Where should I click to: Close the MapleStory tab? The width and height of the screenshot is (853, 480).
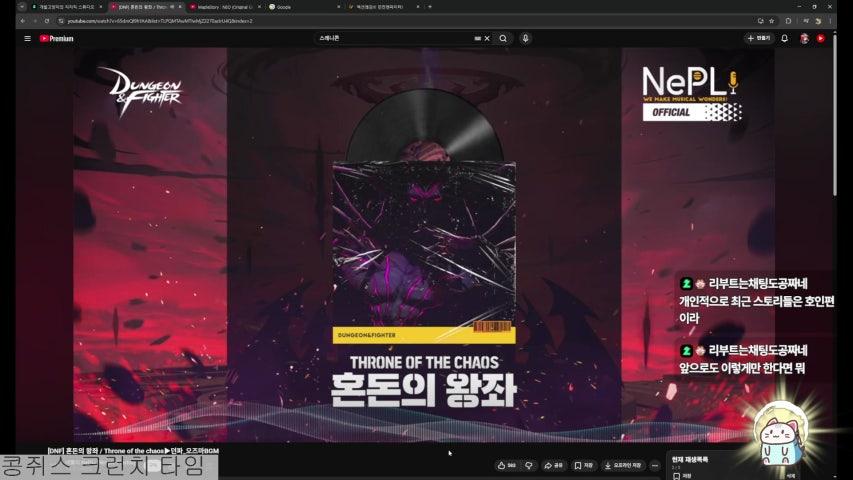pos(259,7)
